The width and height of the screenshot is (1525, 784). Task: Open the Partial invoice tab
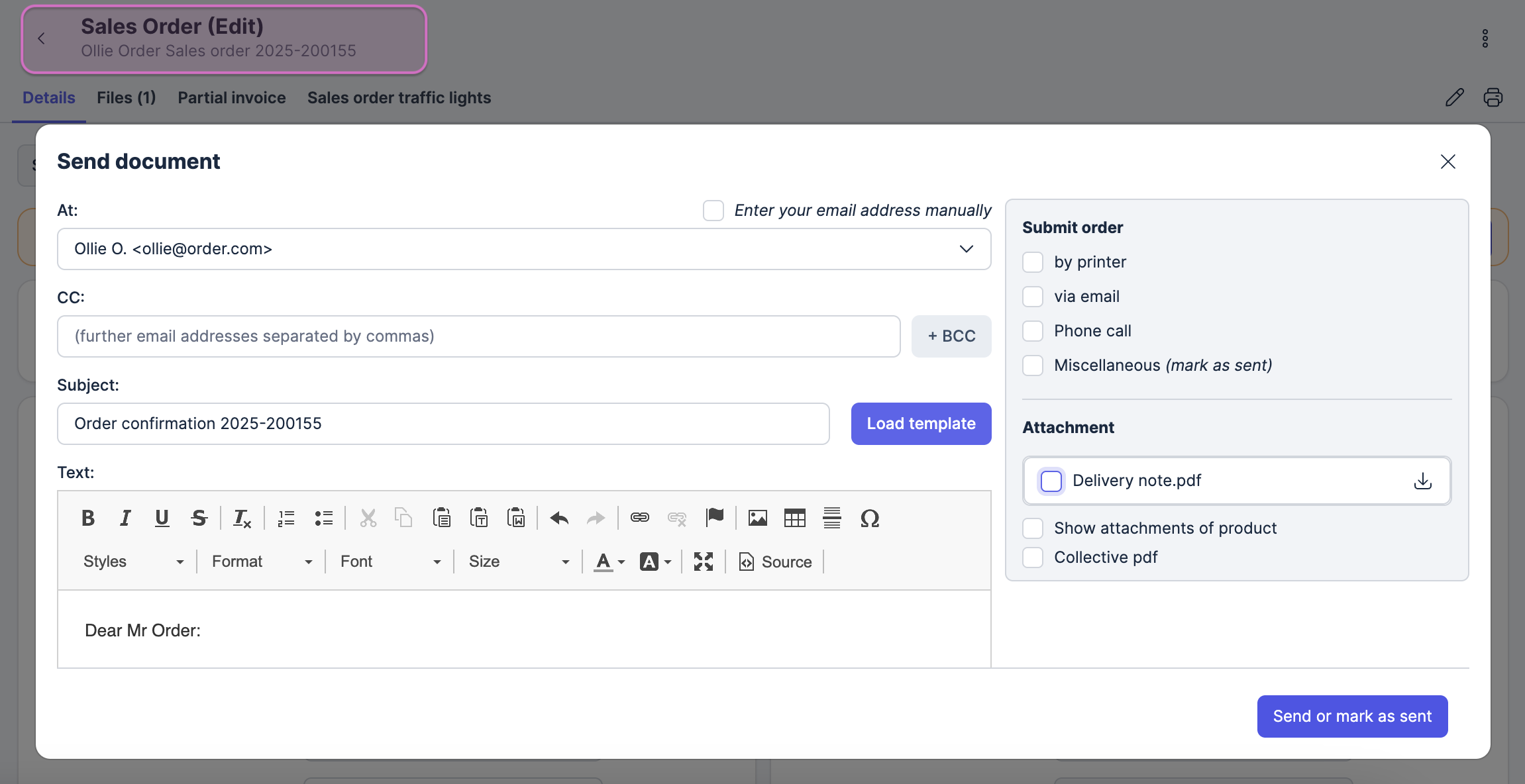tap(231, 98)
